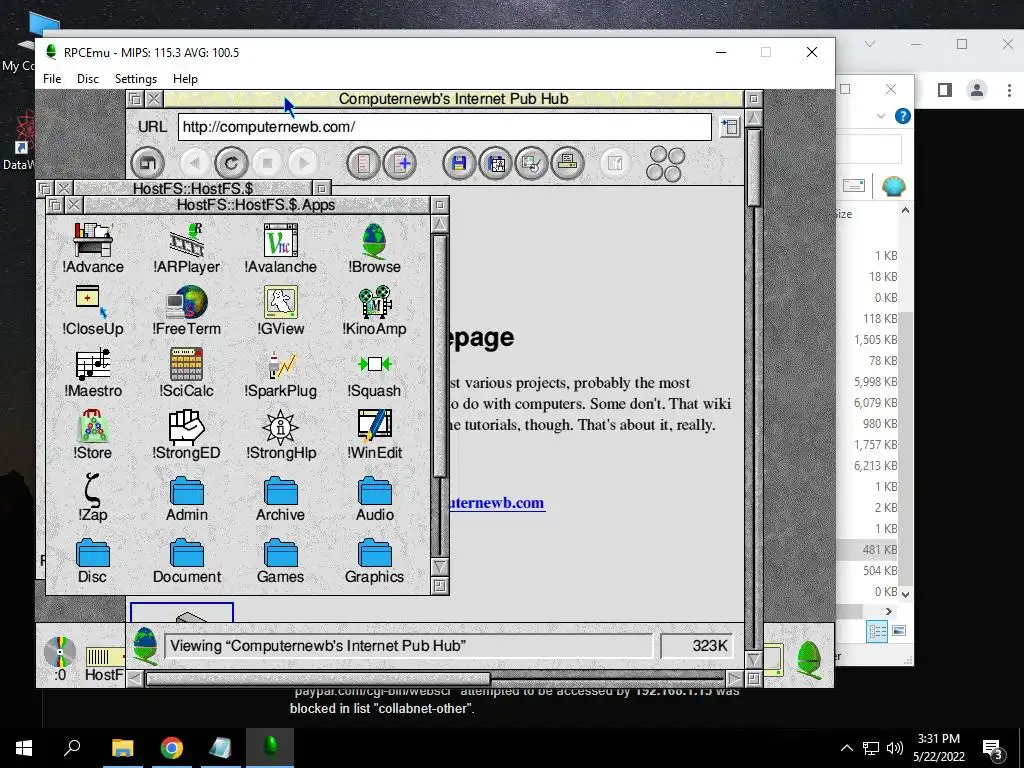Open the !Squash compression icon
Screen dimensions: 1024x768
tap(374, 372)
